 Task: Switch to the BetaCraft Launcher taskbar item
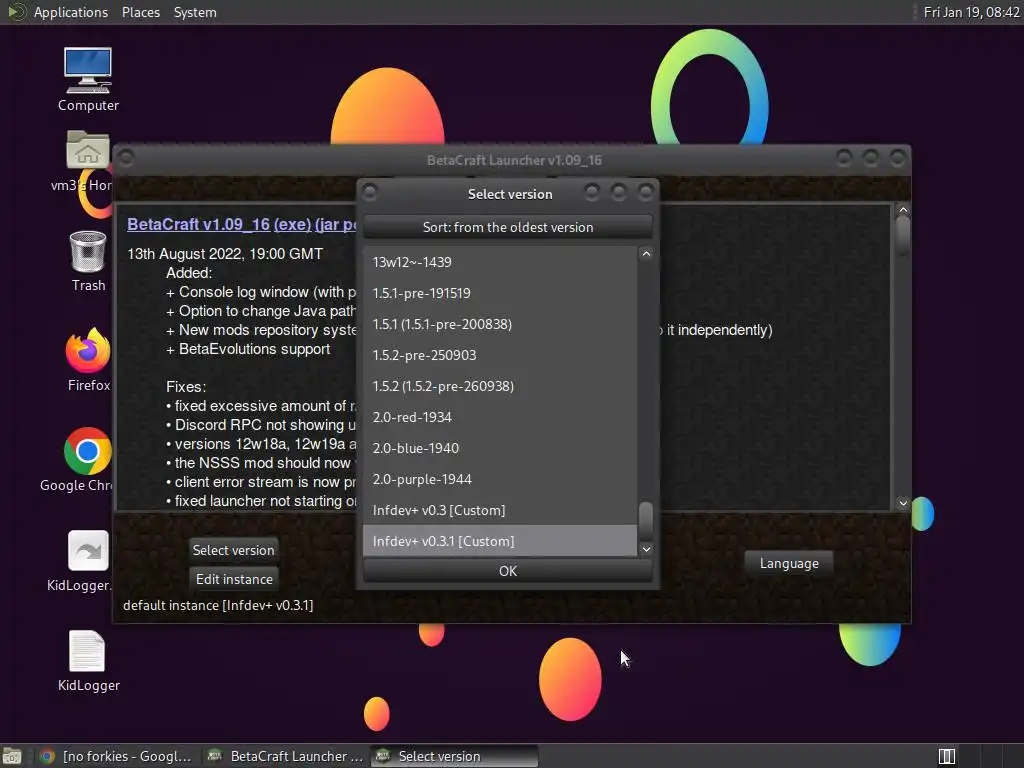click(285, 756)
